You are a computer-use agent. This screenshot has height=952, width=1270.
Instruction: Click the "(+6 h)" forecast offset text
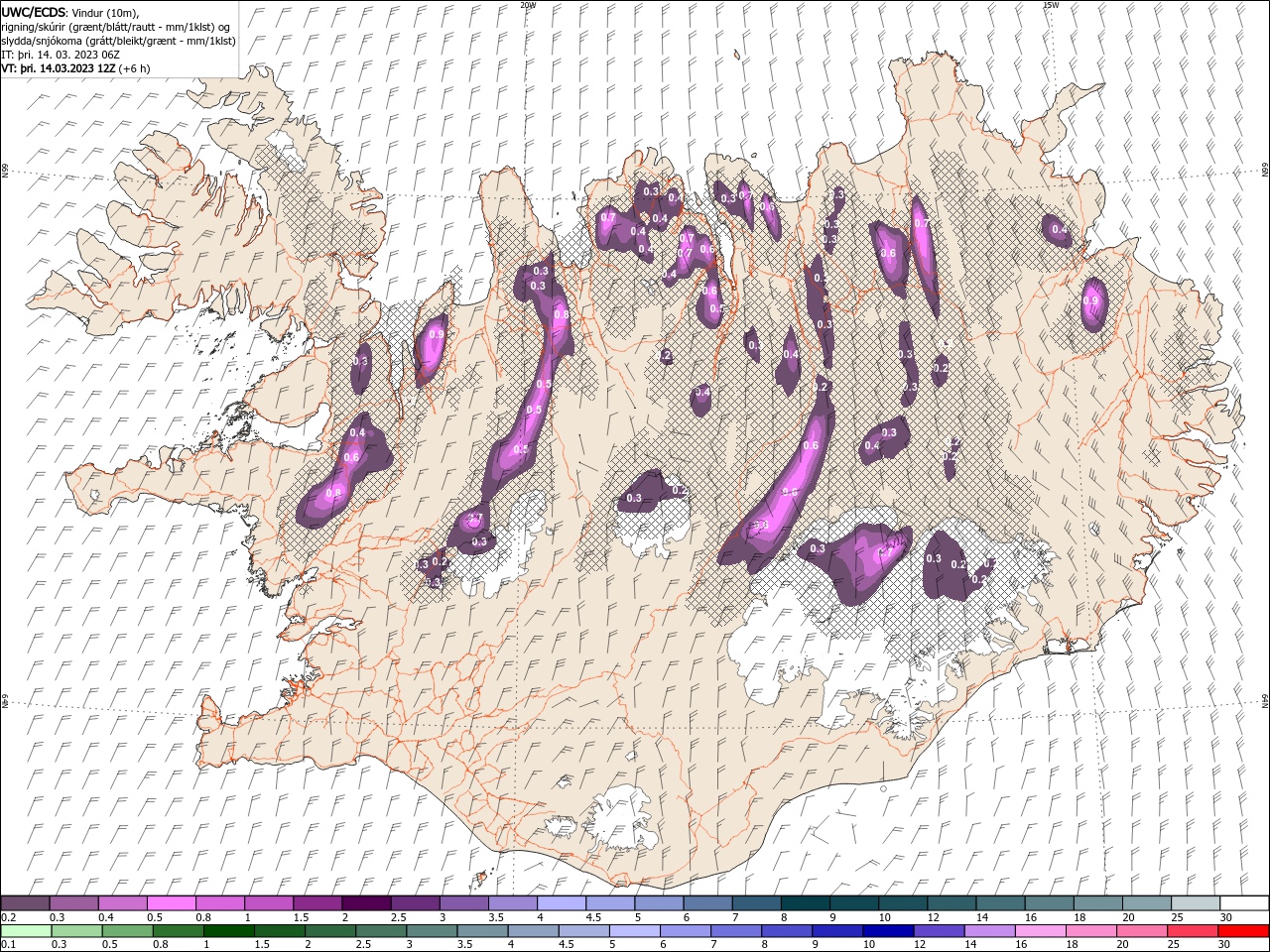[135, 68]
